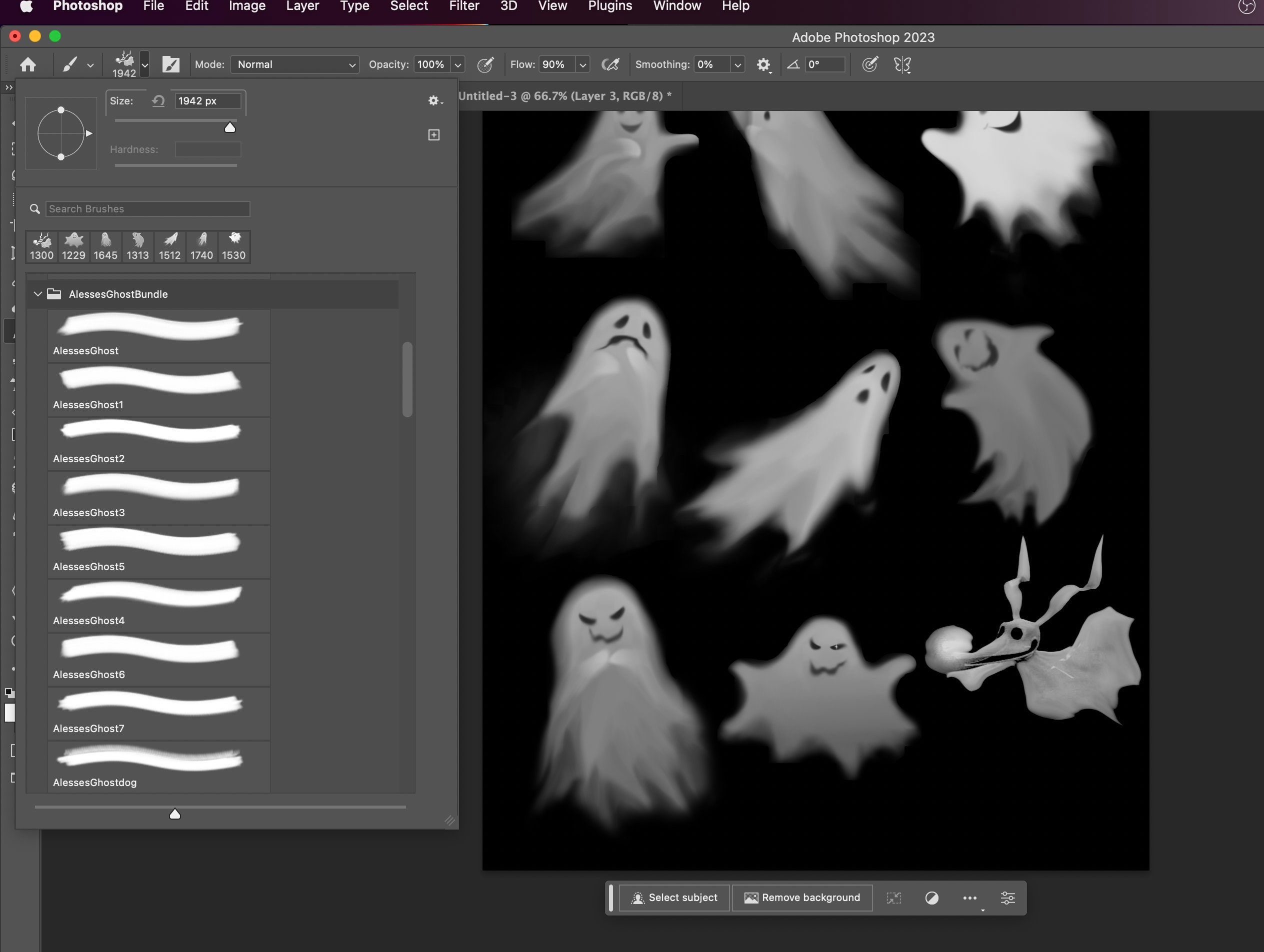Open the Flow percentage dropdown
The image size is (1264, 952).
coord(582,64)
